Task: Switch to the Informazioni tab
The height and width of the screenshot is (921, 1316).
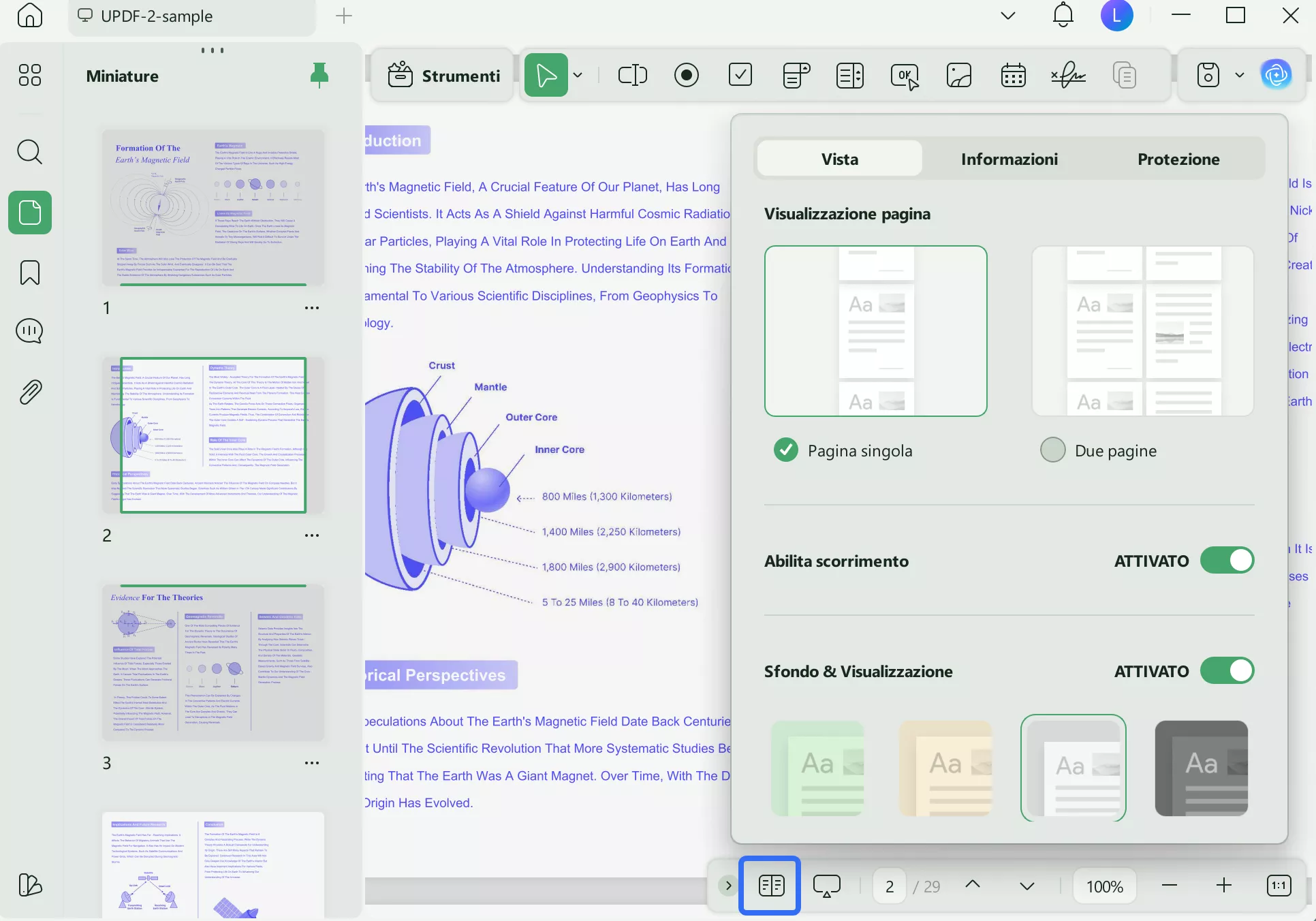Action: (x=1009, y=159)
